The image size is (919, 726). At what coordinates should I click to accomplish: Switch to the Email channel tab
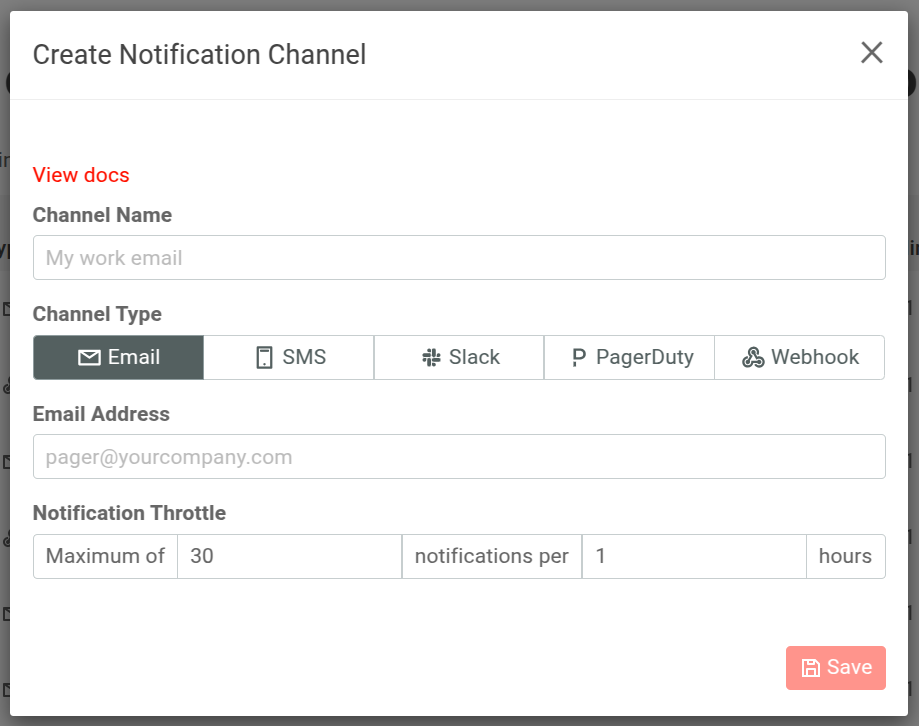coord(118,356)
